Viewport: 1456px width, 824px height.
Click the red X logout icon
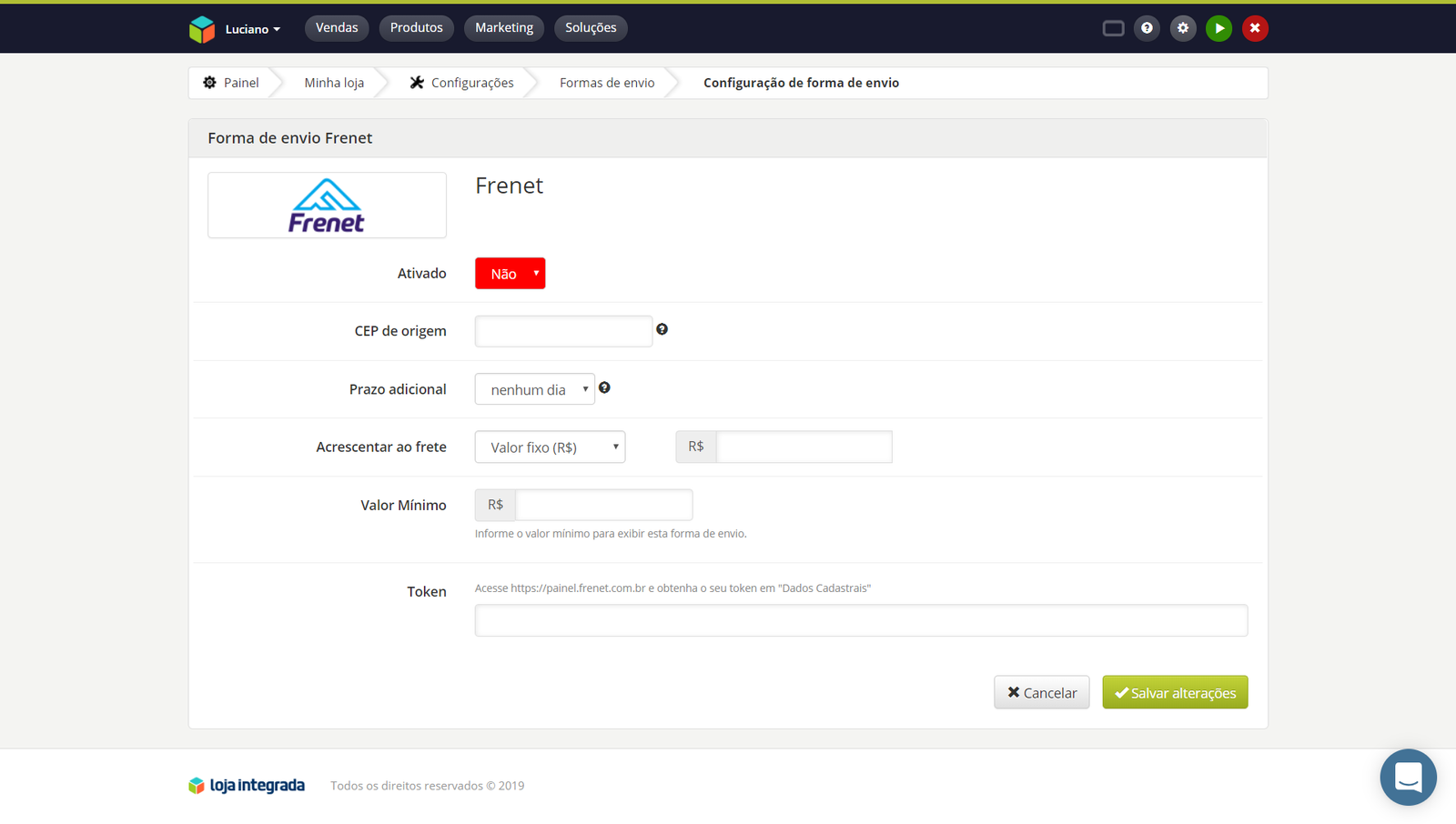[1255, 28]
